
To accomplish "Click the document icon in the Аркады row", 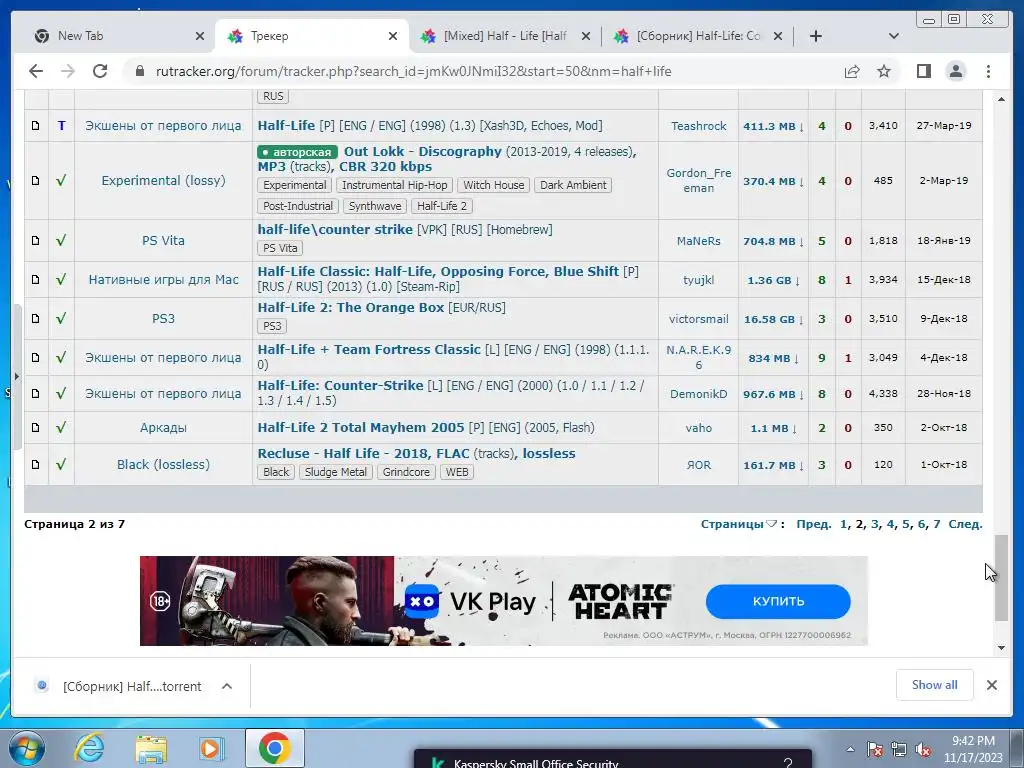I will point(36,428).
